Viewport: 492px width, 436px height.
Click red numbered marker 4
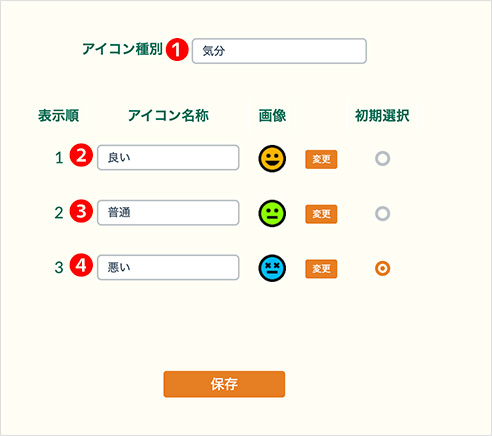click(x=81, y=266)
